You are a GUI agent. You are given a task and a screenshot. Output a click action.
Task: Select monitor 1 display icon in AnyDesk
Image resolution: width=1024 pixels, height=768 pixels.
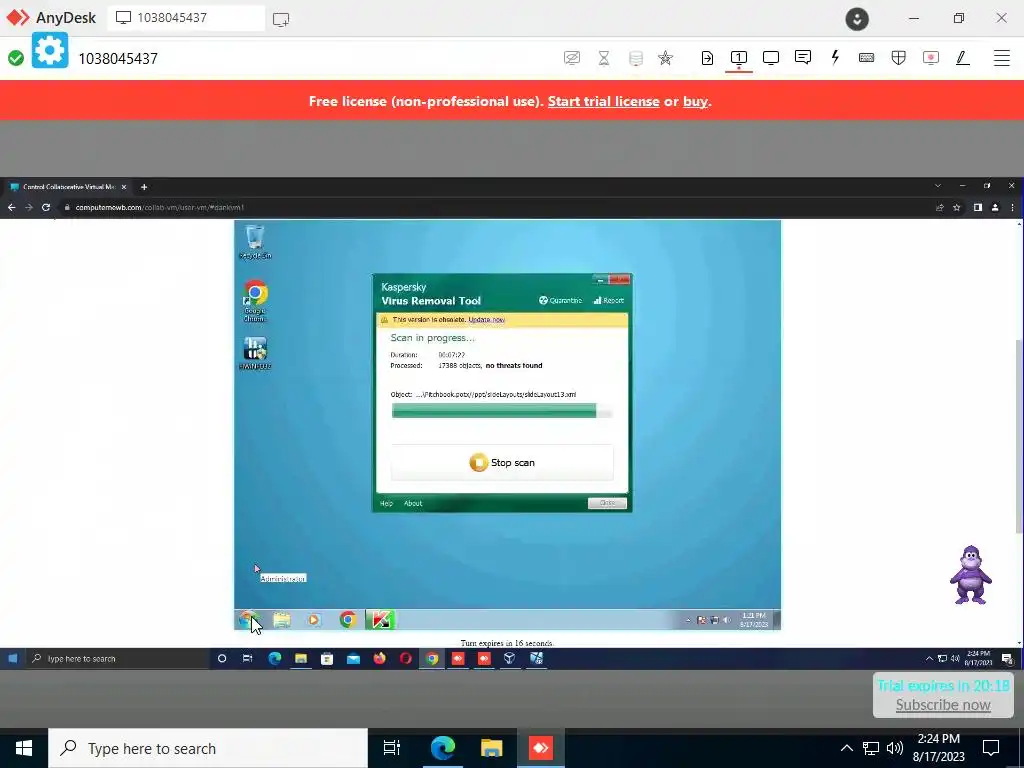(x=739, y=58)
